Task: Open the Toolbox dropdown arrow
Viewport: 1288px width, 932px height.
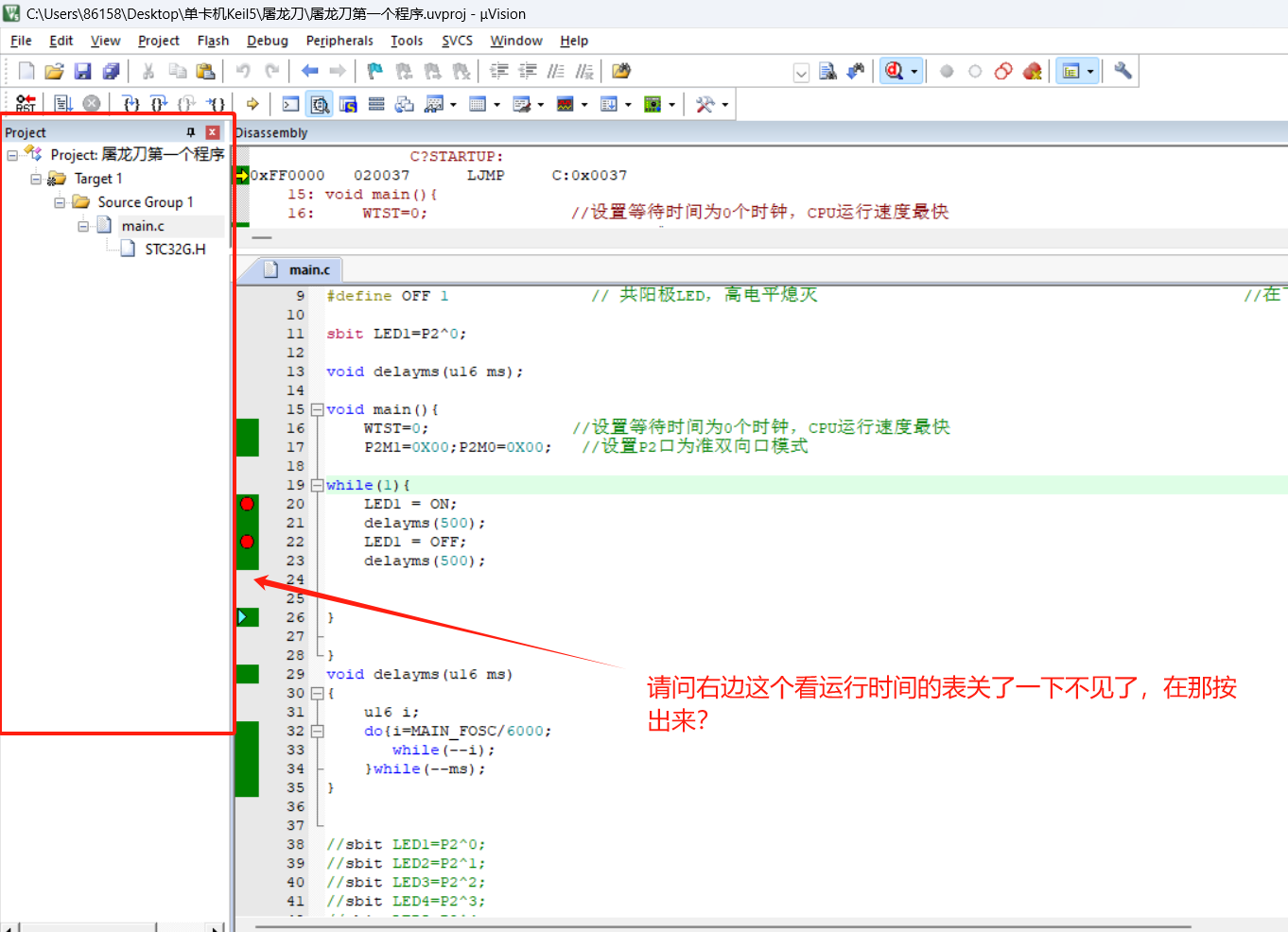Action: 725,104
